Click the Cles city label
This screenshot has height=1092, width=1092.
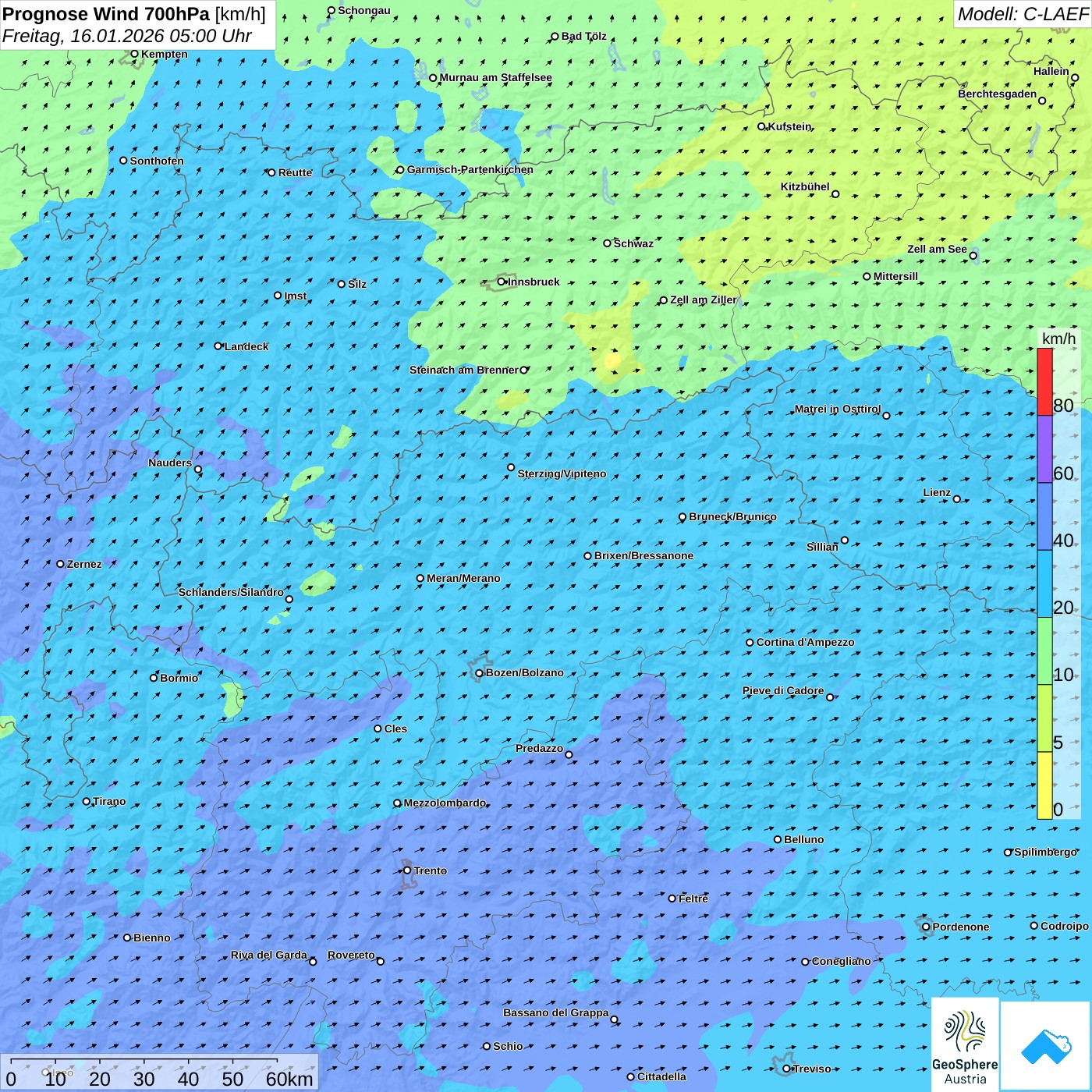(395, 729)
